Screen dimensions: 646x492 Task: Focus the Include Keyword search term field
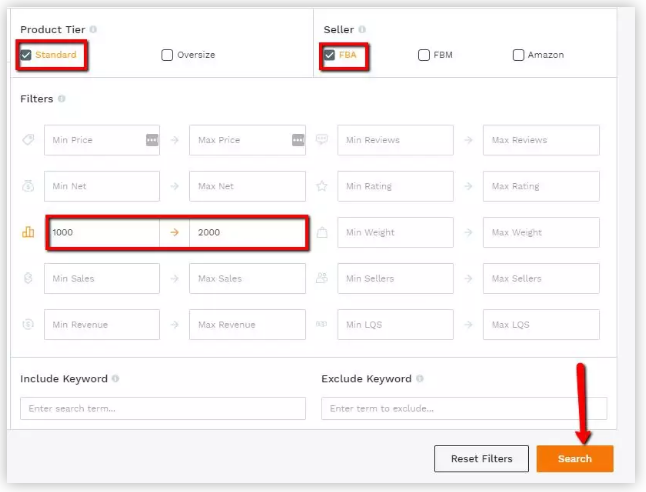(x=163, y=408)
